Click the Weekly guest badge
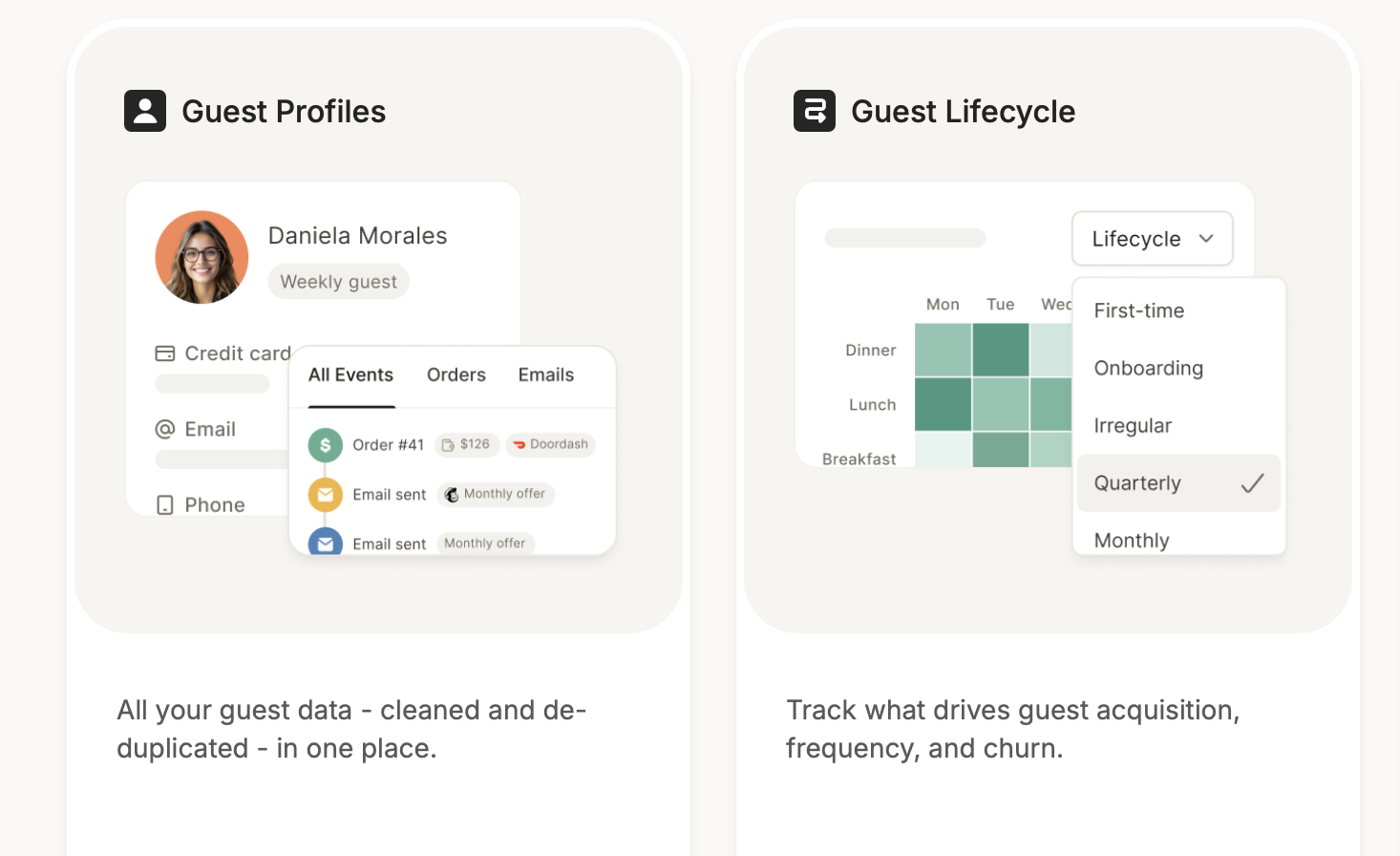Image resolution: width=1400 pixels, height=856 pixels. pos(338,282)
